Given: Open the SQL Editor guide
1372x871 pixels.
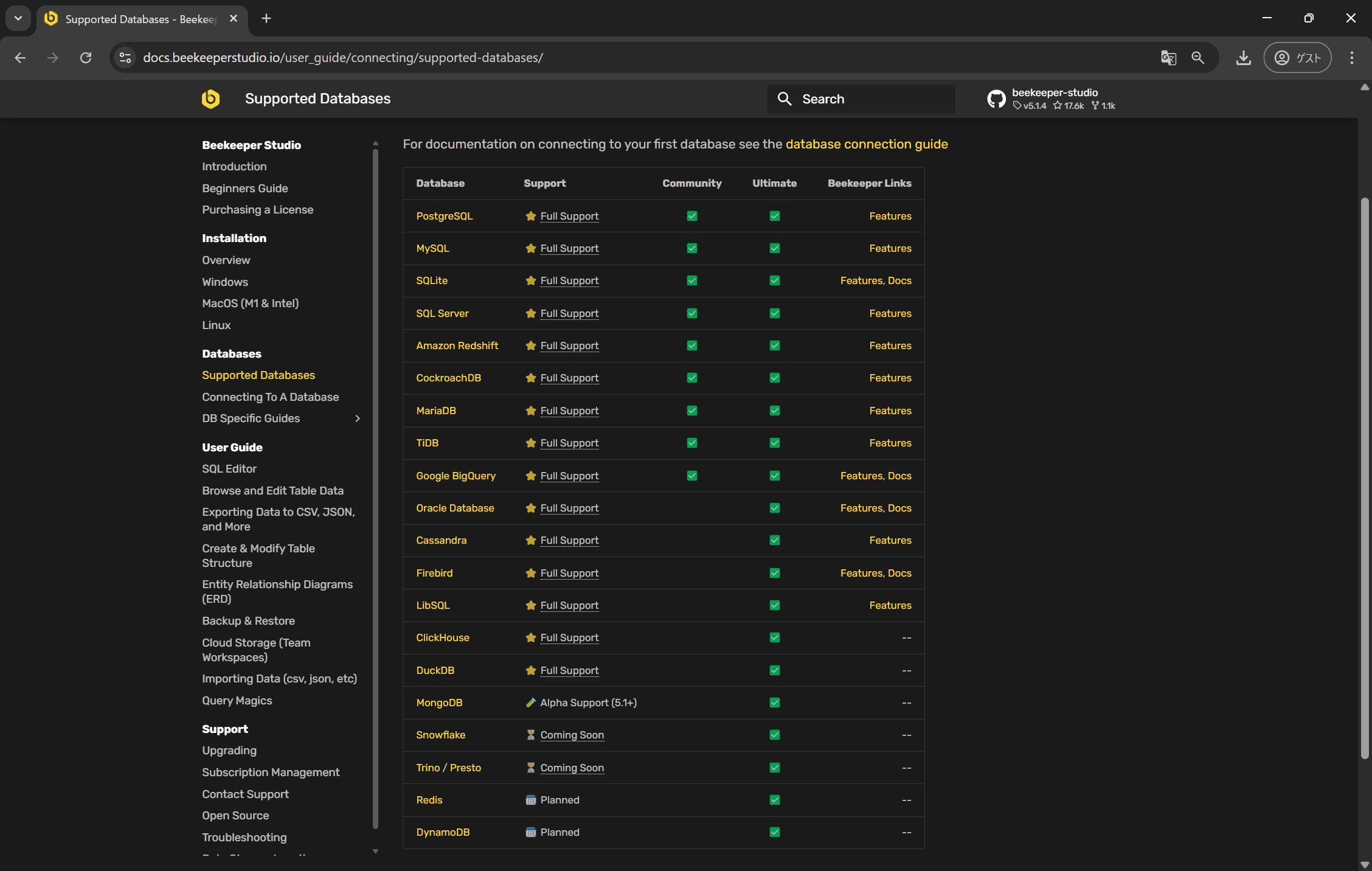Looking at the screenshot, I should (229, 469).
